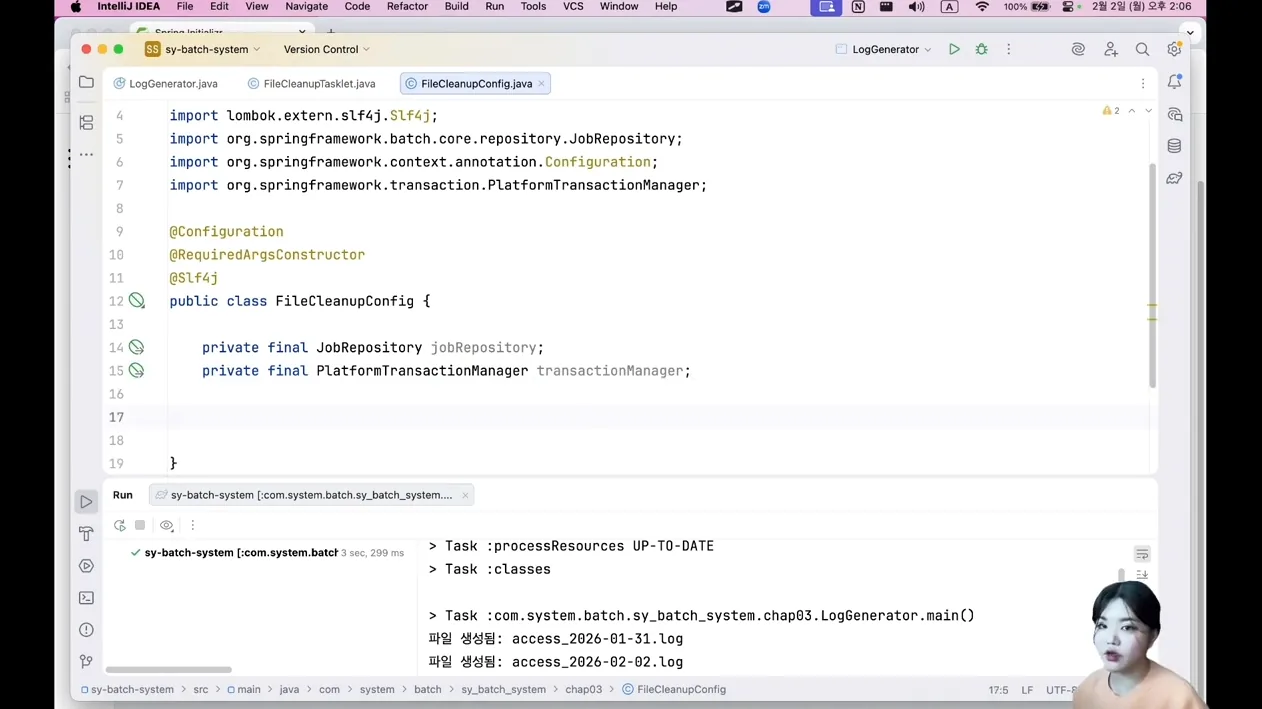Click the FileCleanupConfig breadcrumb
The image size is (1262, 709).
pos(674,690)
